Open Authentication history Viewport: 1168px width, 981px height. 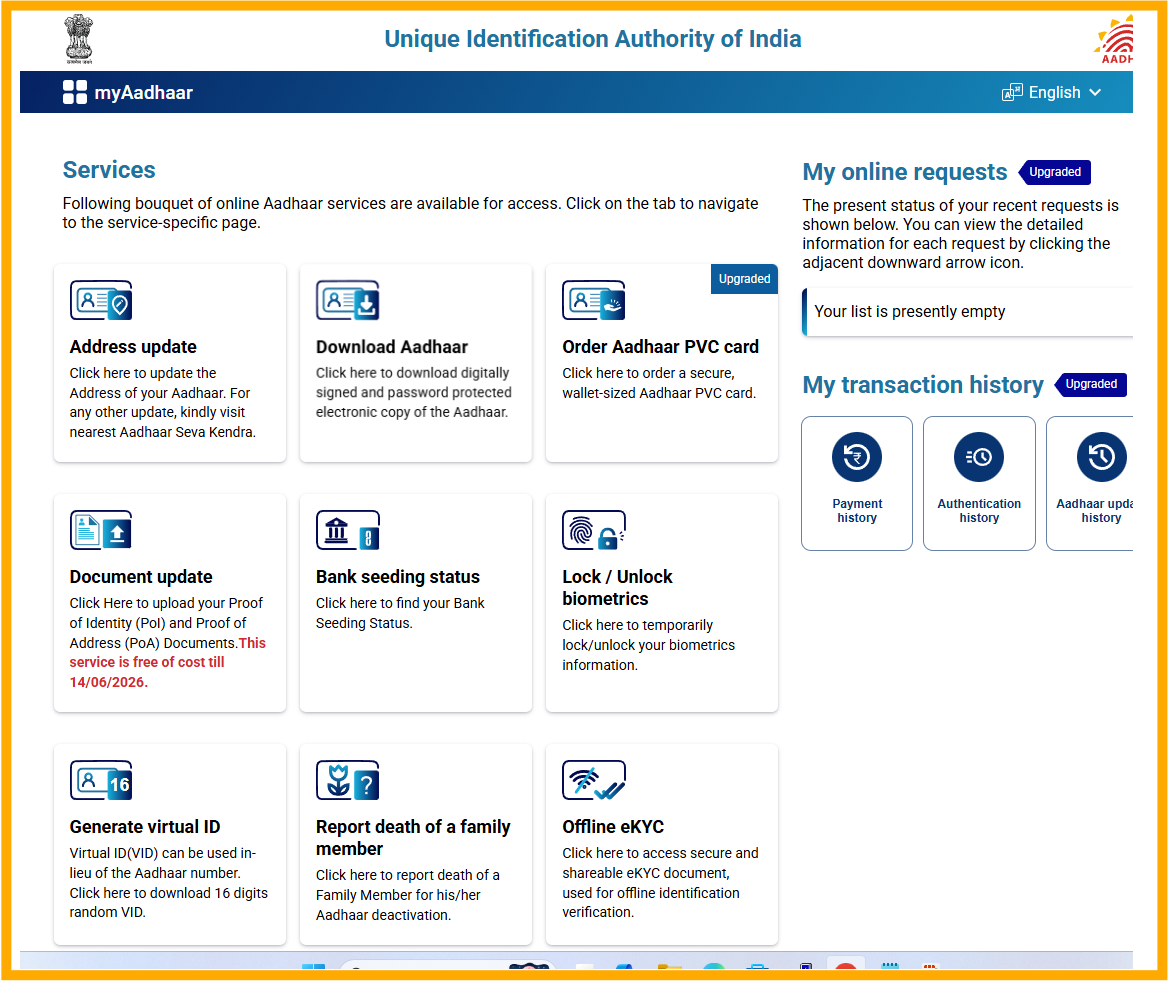(x=979, y=483)
